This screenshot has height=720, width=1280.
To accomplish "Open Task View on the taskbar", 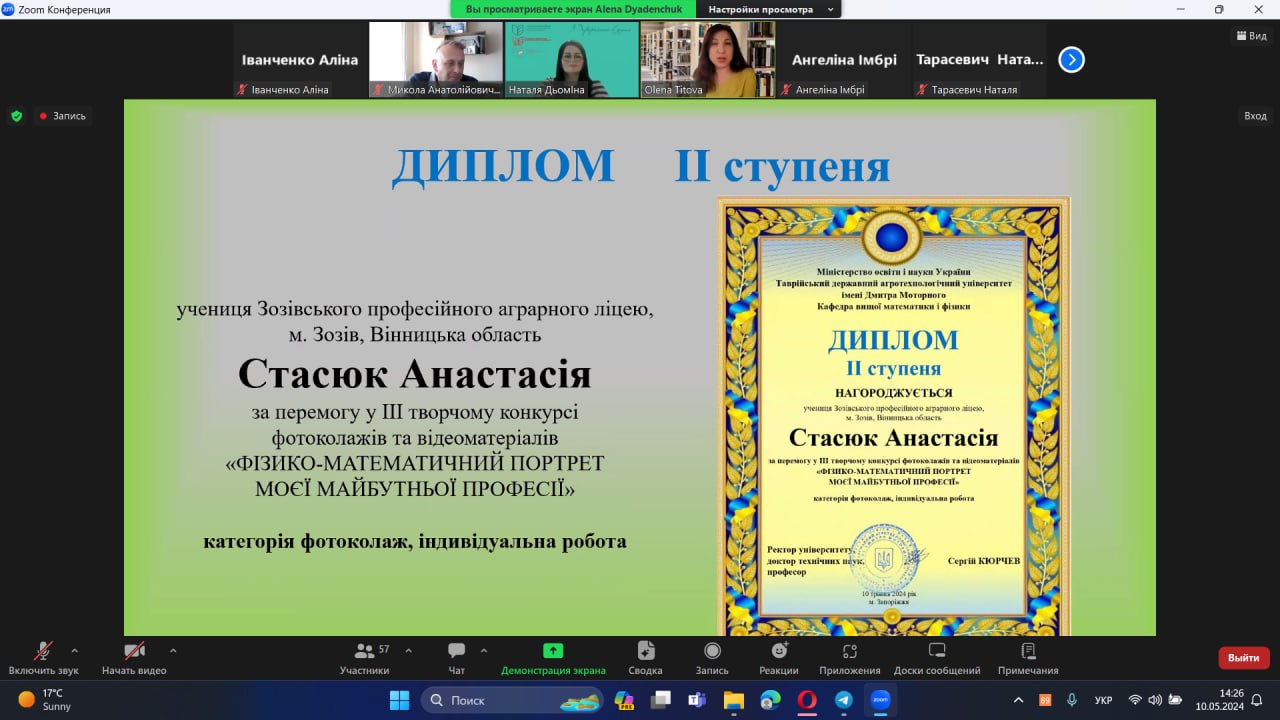I will point(661,700).
